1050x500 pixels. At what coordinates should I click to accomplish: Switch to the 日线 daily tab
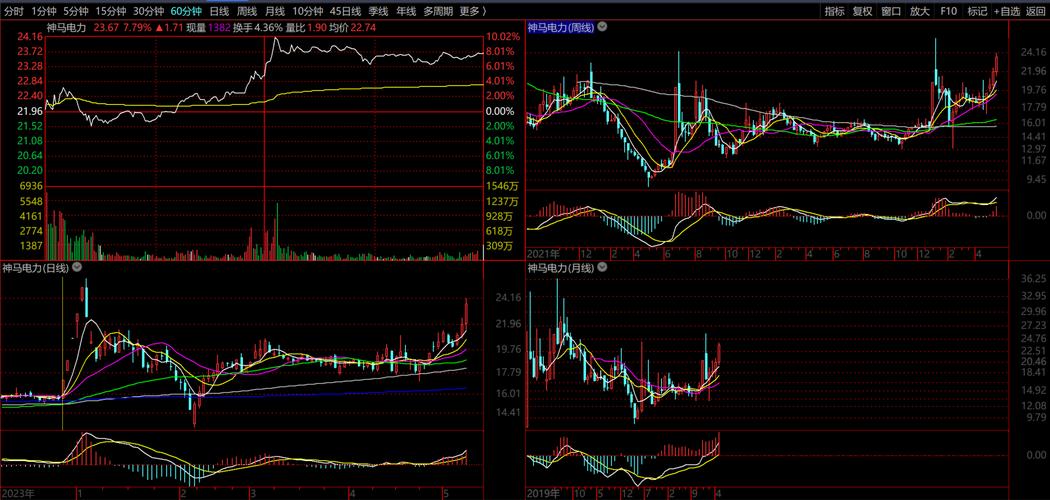tap(219, 11)
